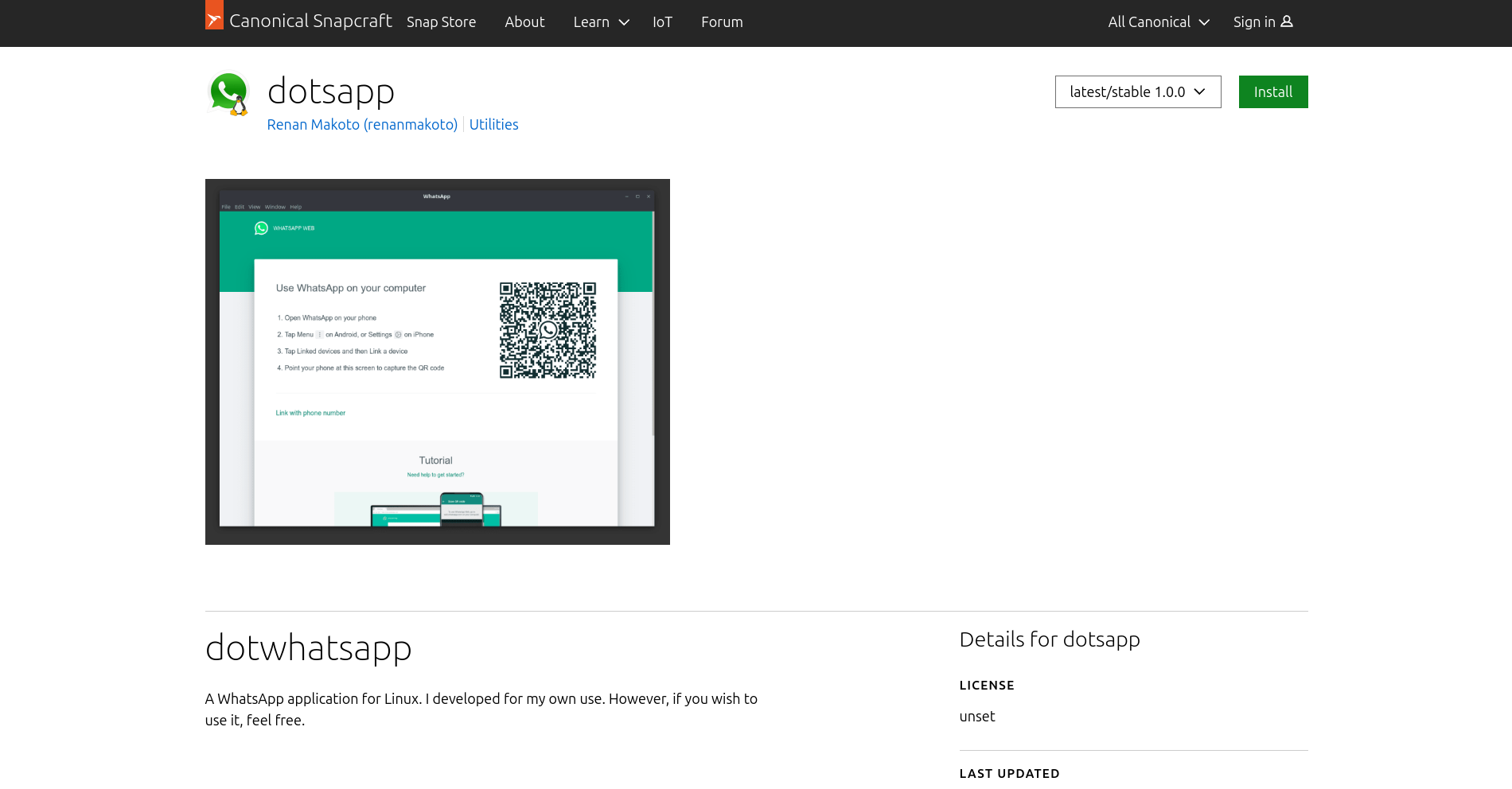Click the dotsapp page title
This screenshot has width=1512, height=789.
coord(331,91)
